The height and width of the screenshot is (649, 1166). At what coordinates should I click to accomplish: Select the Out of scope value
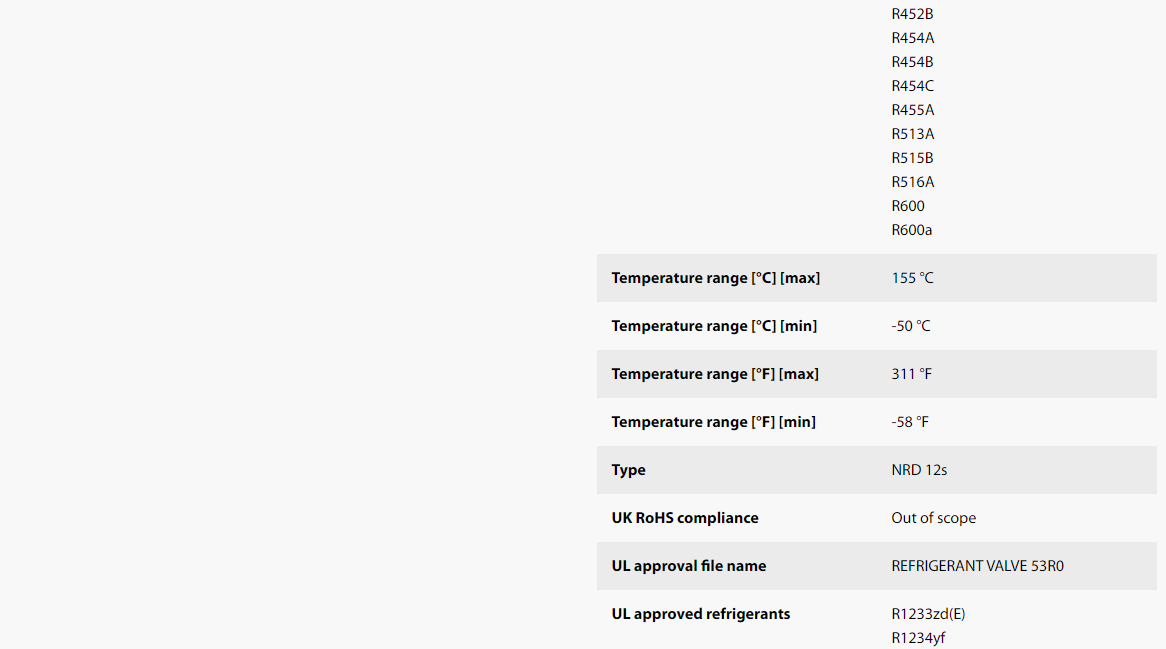(x=933, y=518)
